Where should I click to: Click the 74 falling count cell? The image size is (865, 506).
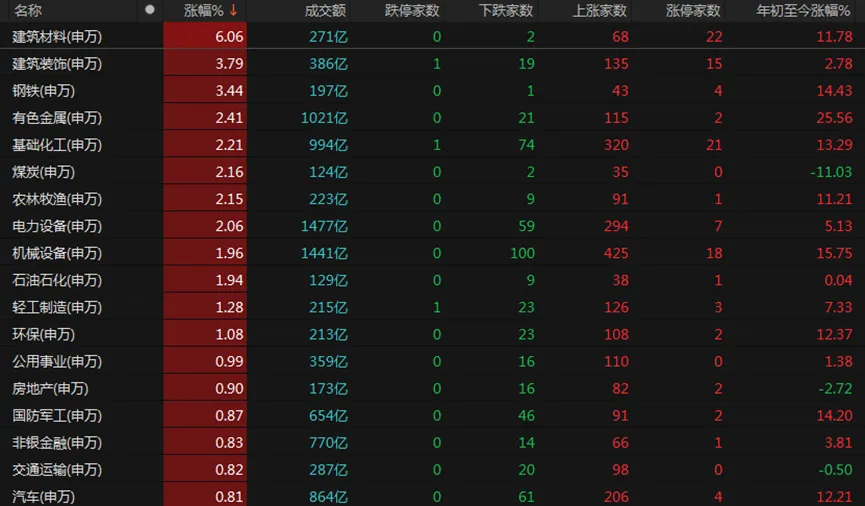[526, 145]
